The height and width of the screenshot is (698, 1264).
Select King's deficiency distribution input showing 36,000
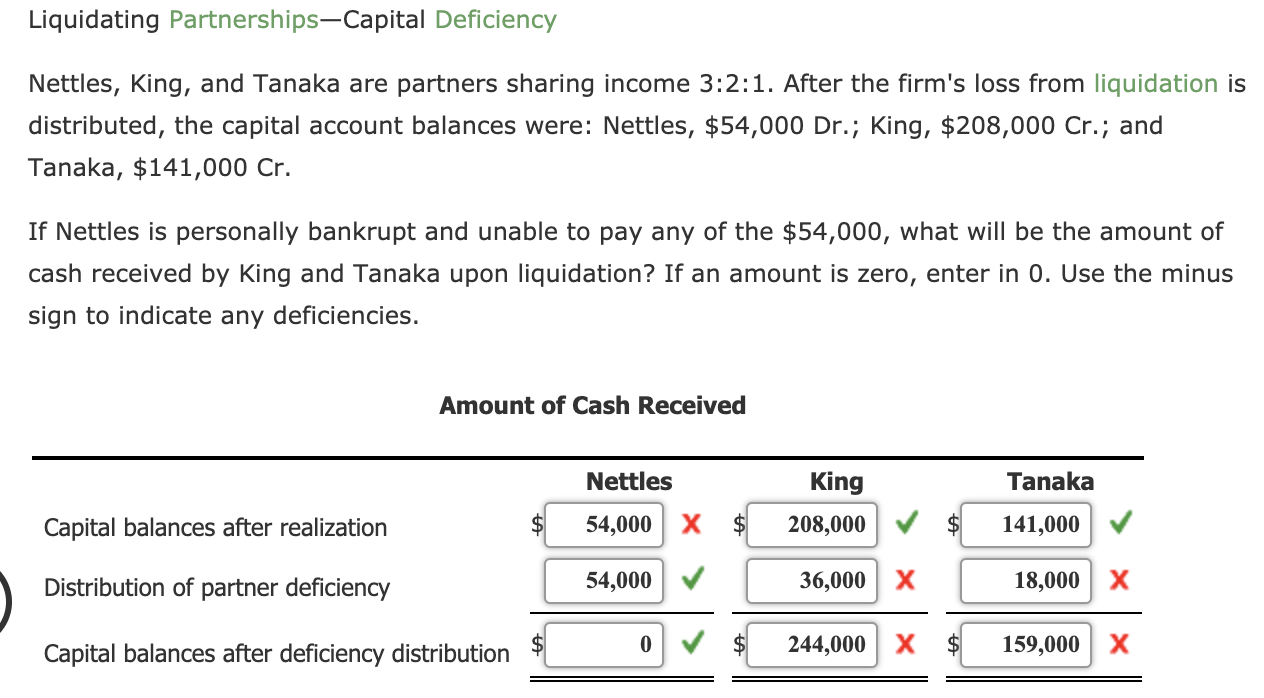click(811, 580)
